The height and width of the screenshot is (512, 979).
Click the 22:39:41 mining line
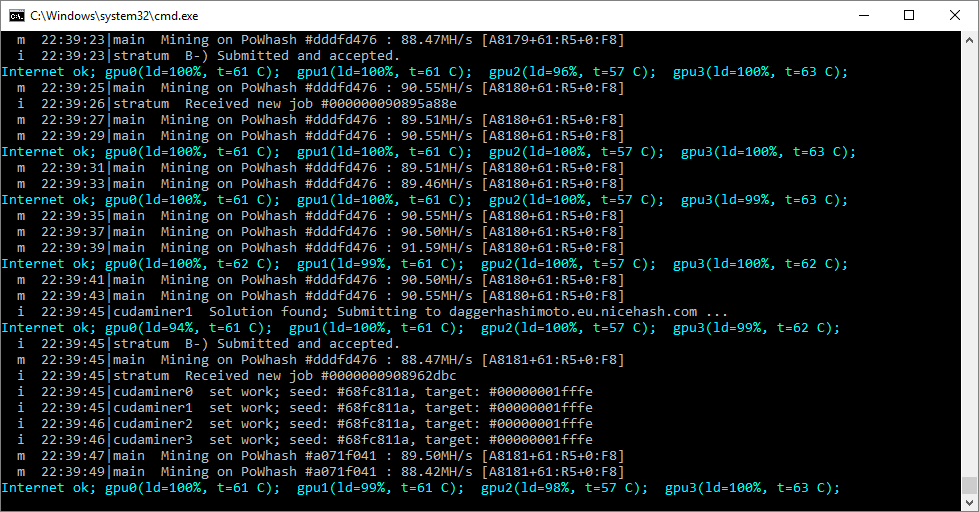[x=320, y=280]
